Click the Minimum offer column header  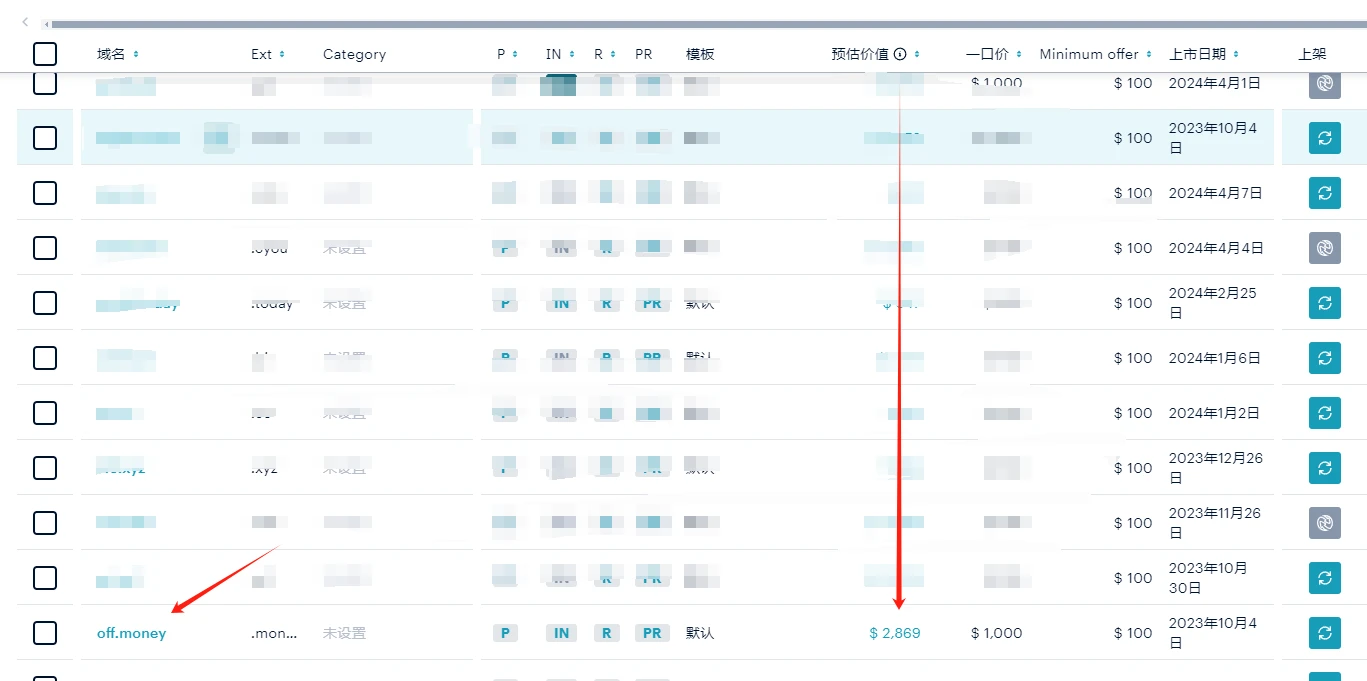[1089, 54]
